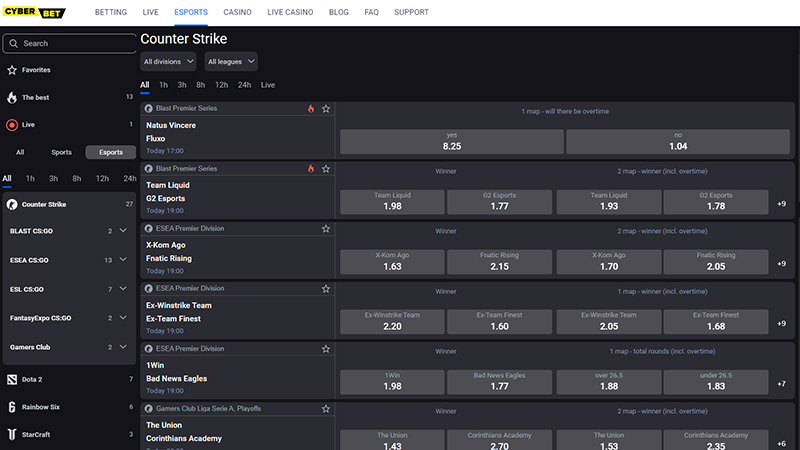The height and width of the screenshot is (450, 800).
Task: Expand the FantasyExpo CS:GO league list
Action: (123, 318)
